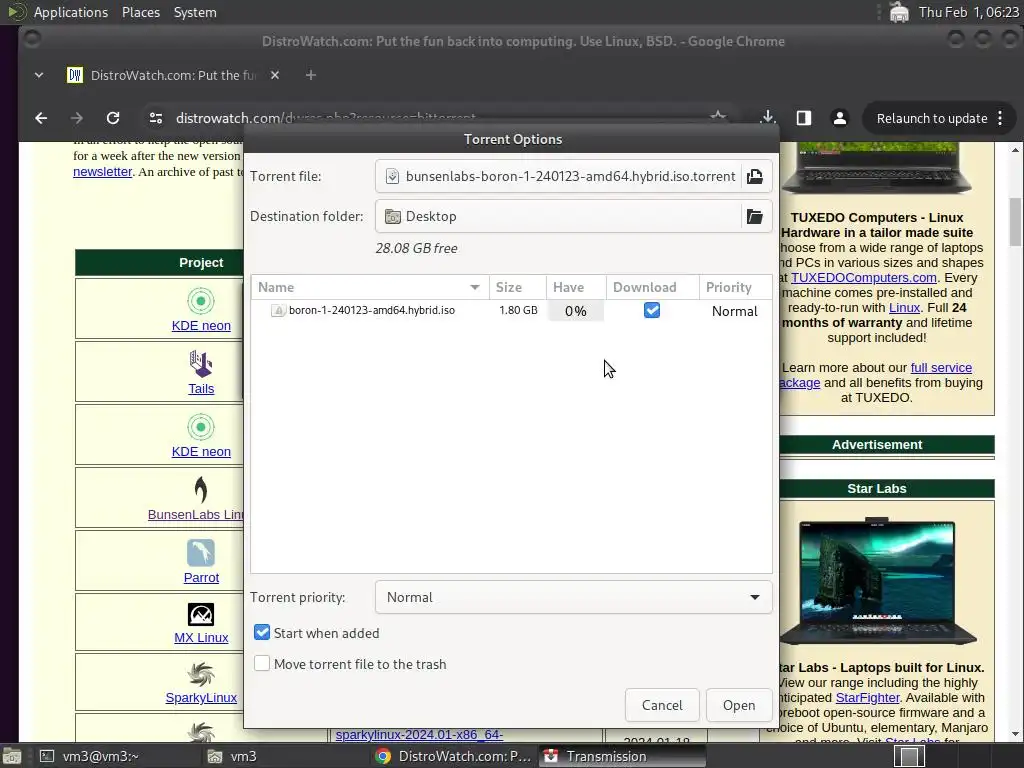The width and height of the screenshot is (1024, 768).
Task: Open the Places menu
Action: [141, 12]
